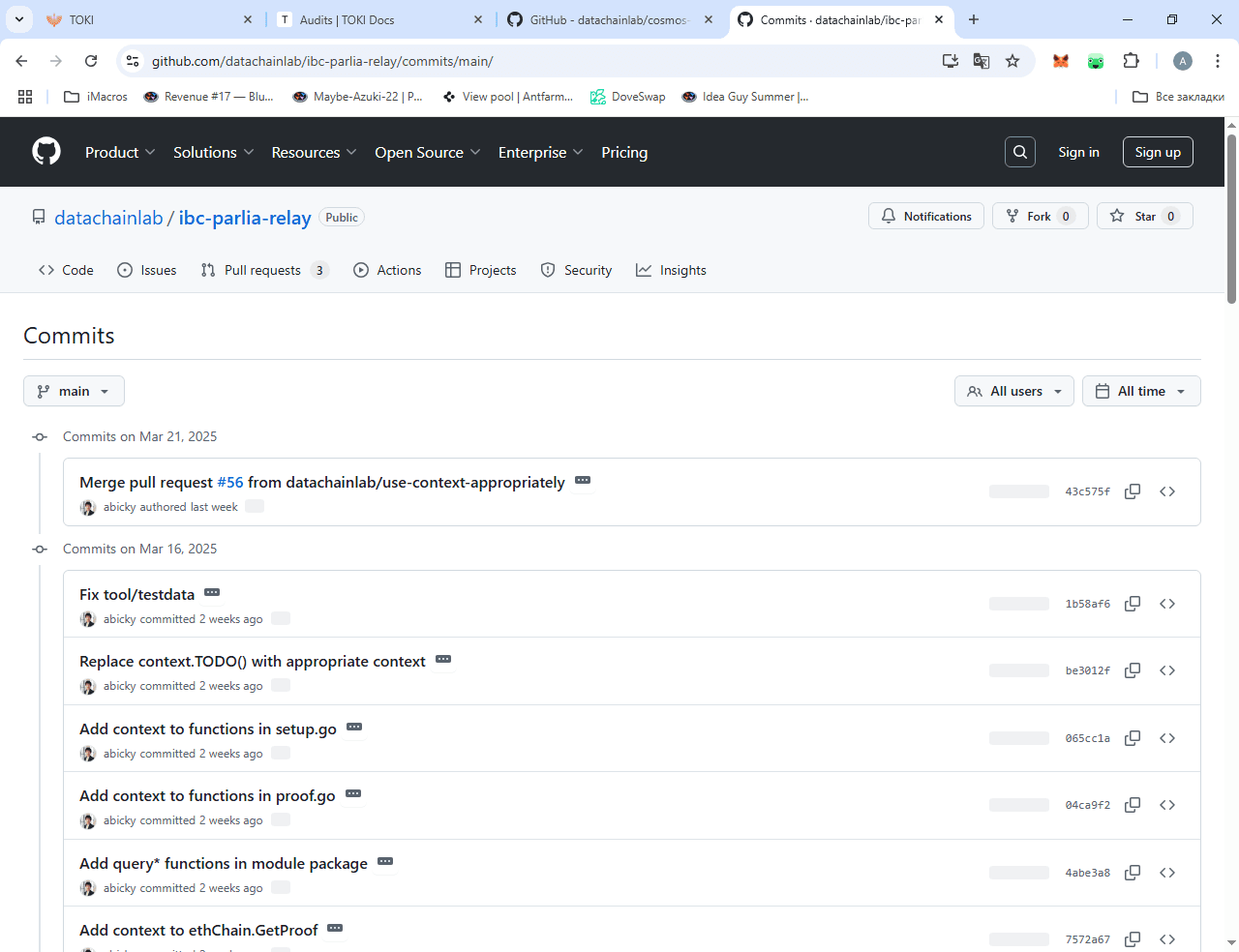1239x952 pixels.
Task: Click the Sign up button
Action: tap(1158, 152)
